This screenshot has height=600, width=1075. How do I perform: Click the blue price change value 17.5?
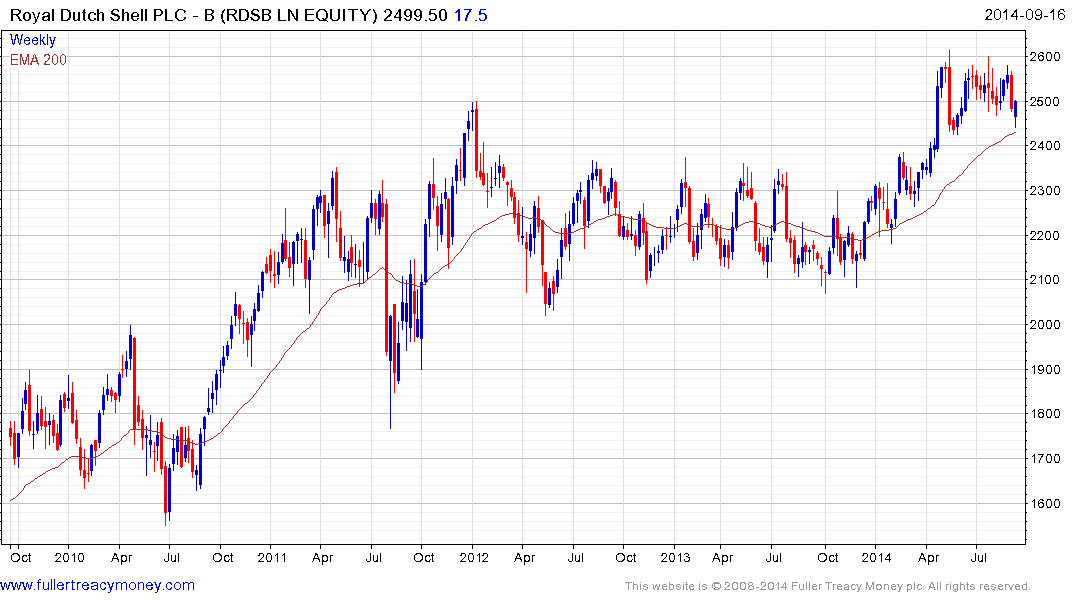click(470, 15)
